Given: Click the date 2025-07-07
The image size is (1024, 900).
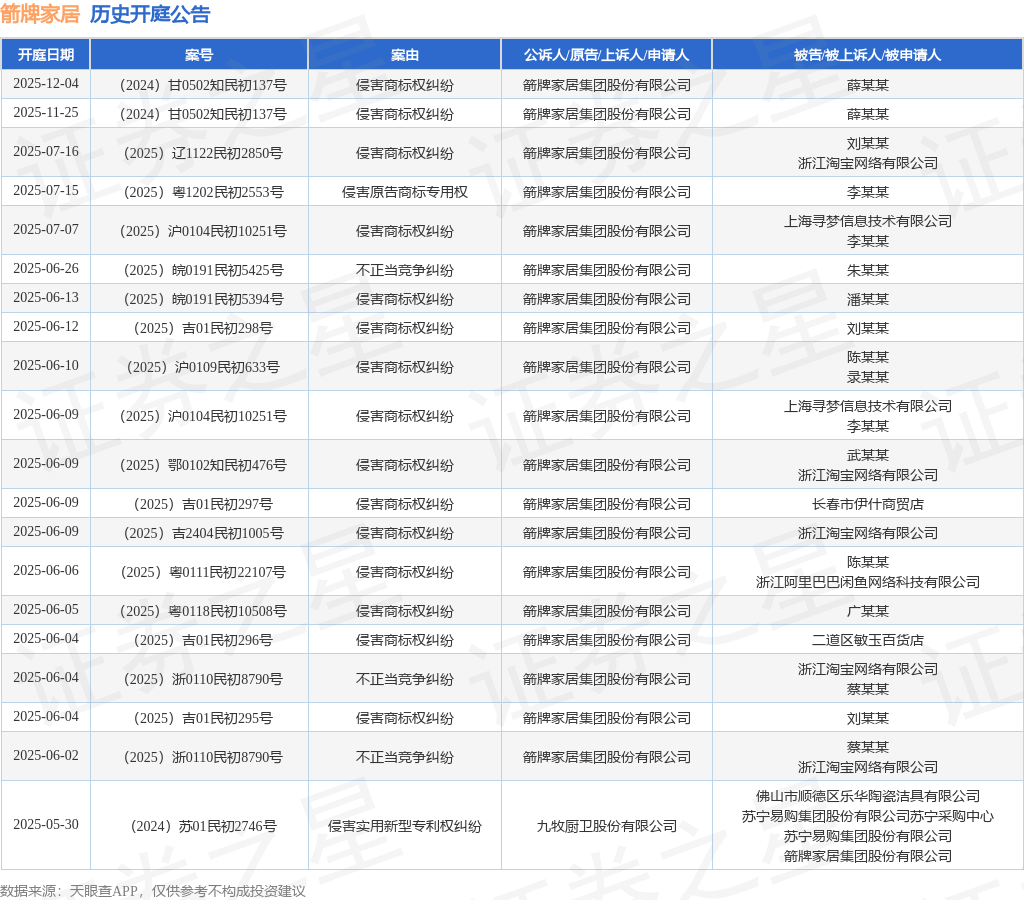Looking at the screenshot, I should (46, 230).
